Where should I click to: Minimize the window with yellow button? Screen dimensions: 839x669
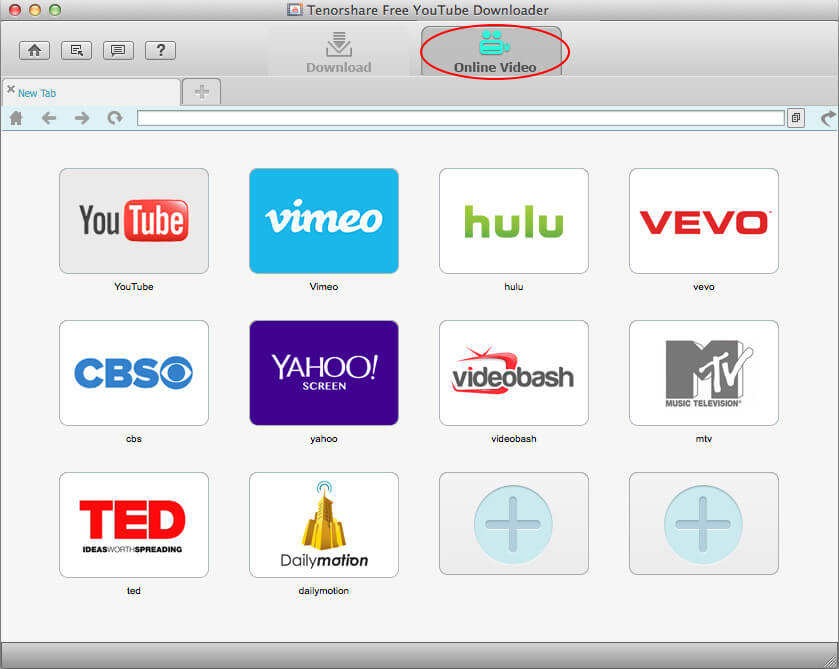35,10
